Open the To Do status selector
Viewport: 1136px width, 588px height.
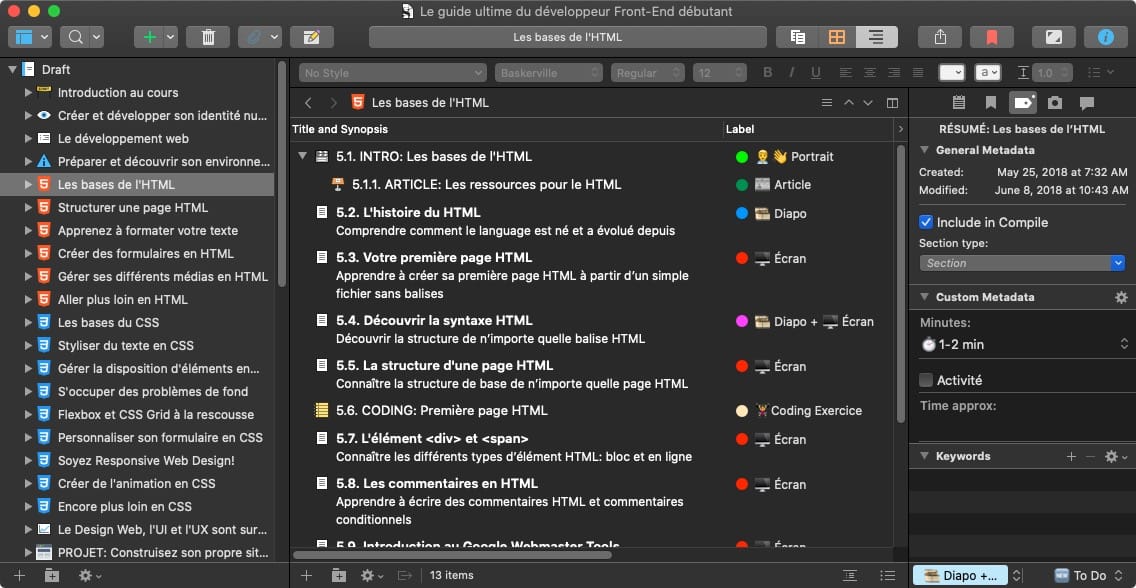(1090, 576)
